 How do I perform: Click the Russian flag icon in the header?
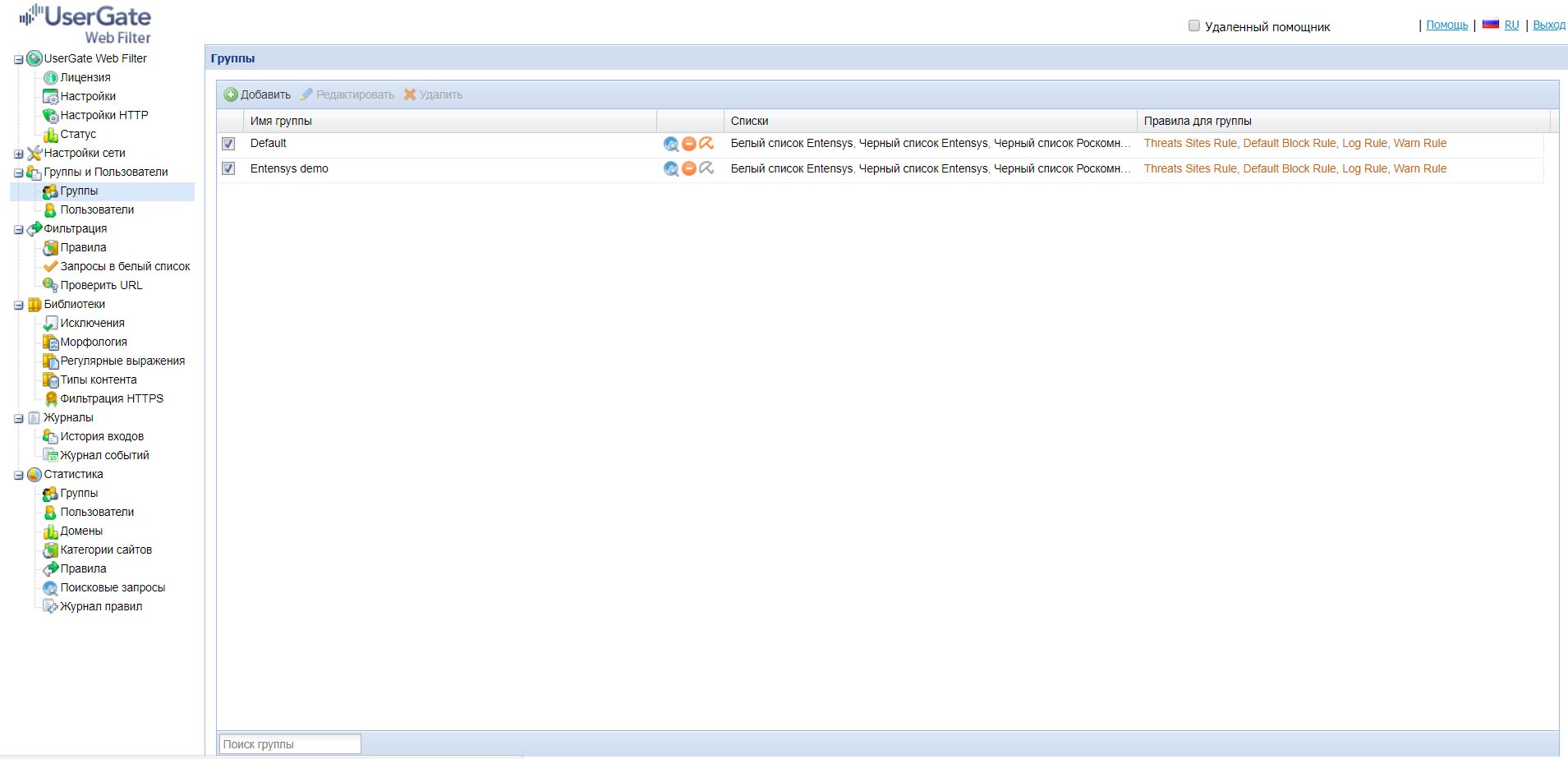pos(1491,25)
